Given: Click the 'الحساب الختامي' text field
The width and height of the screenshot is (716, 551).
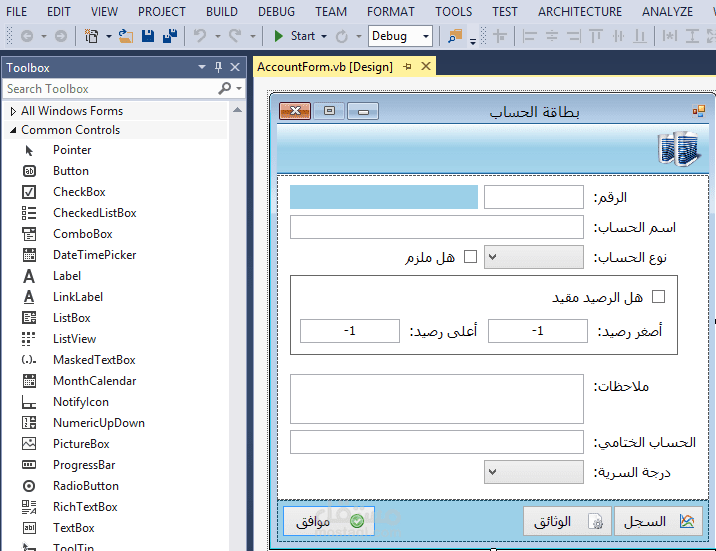Looking at the screenshot, I should click(437, 442).
